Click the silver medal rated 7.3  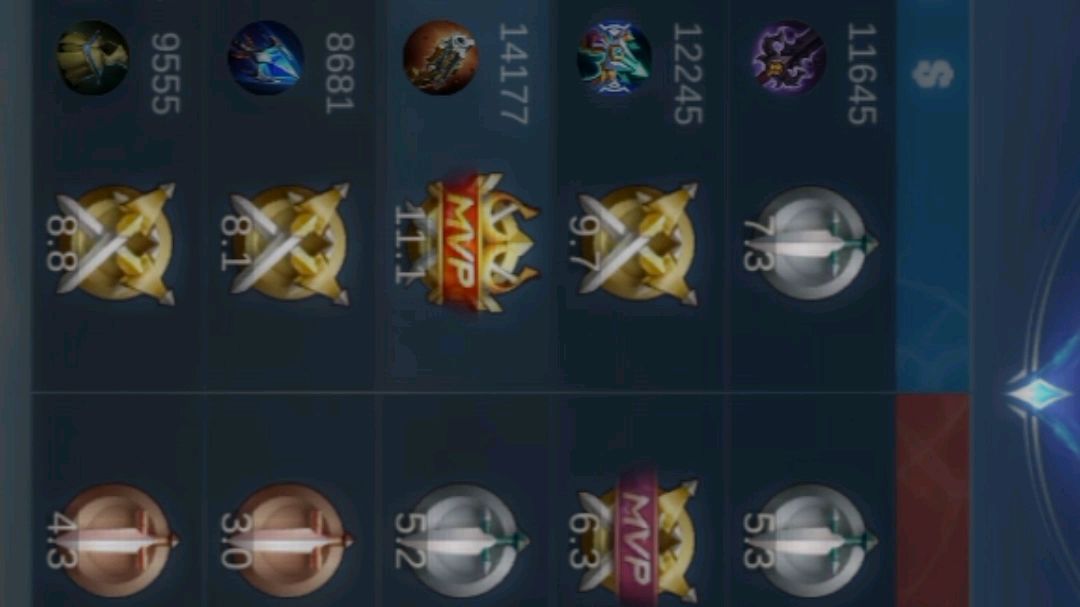point(809,243)
